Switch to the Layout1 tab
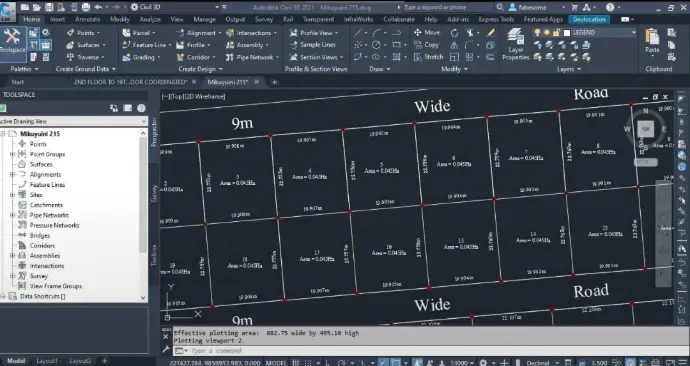The width and height of the screenshot is (690, 366). pyautogui.click(x=47, y=361)
